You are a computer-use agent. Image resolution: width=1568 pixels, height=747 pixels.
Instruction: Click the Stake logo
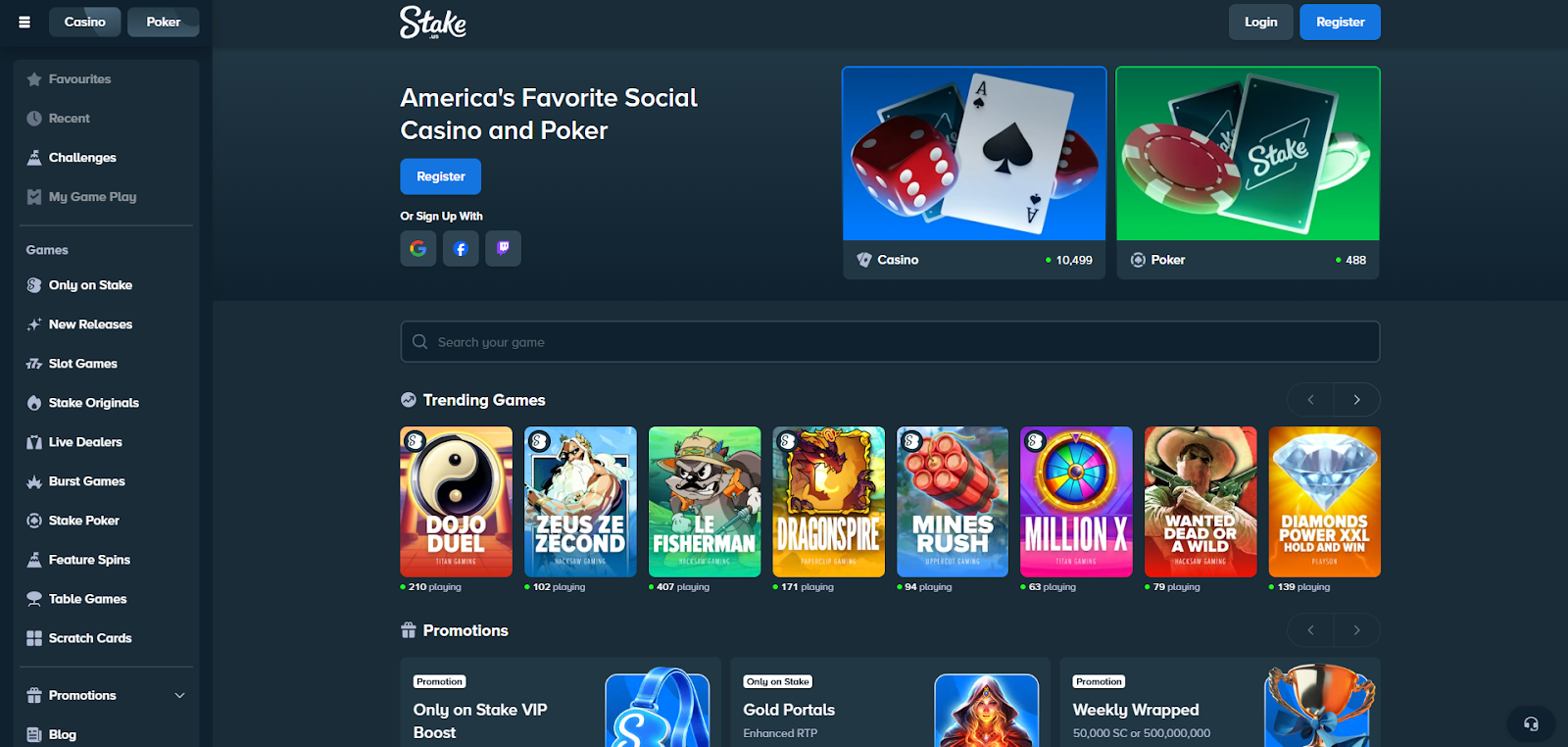coord(433,23)
